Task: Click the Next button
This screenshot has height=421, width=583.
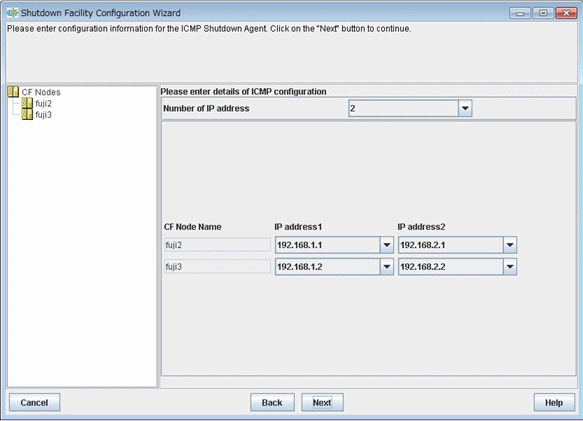Action: [322, 402]
